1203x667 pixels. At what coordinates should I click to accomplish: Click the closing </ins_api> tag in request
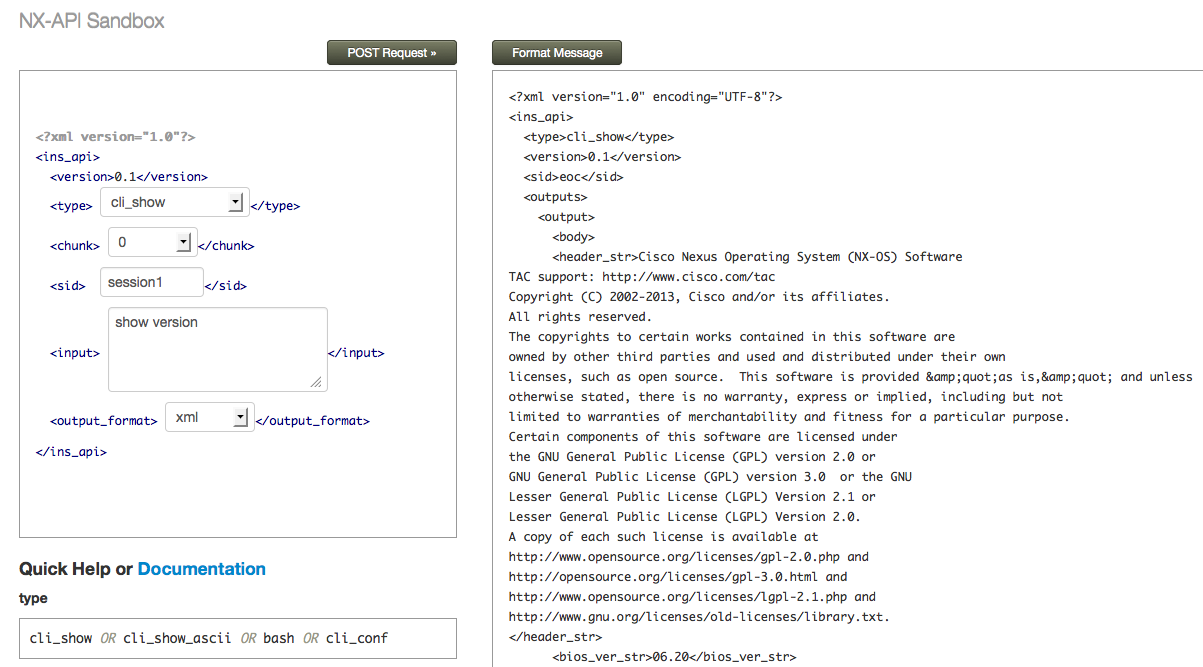[x=71, y=452]
